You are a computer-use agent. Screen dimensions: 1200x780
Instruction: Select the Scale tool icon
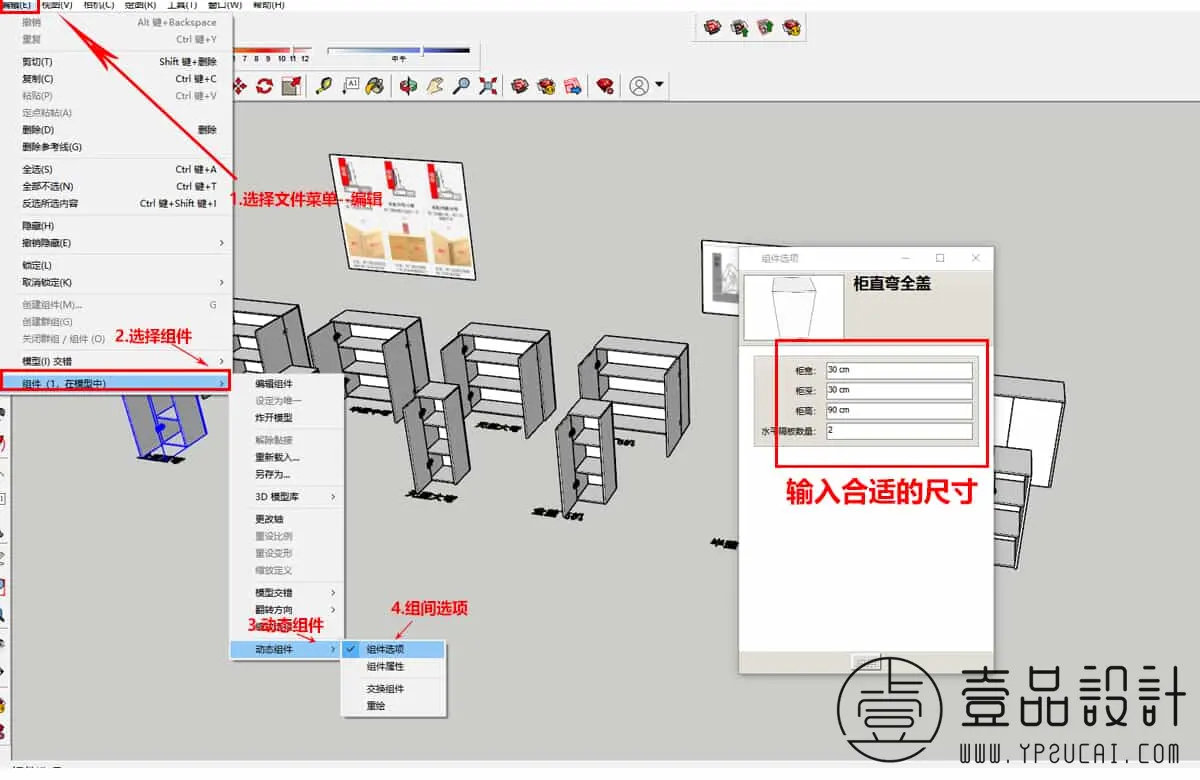[x=290, y=86]
